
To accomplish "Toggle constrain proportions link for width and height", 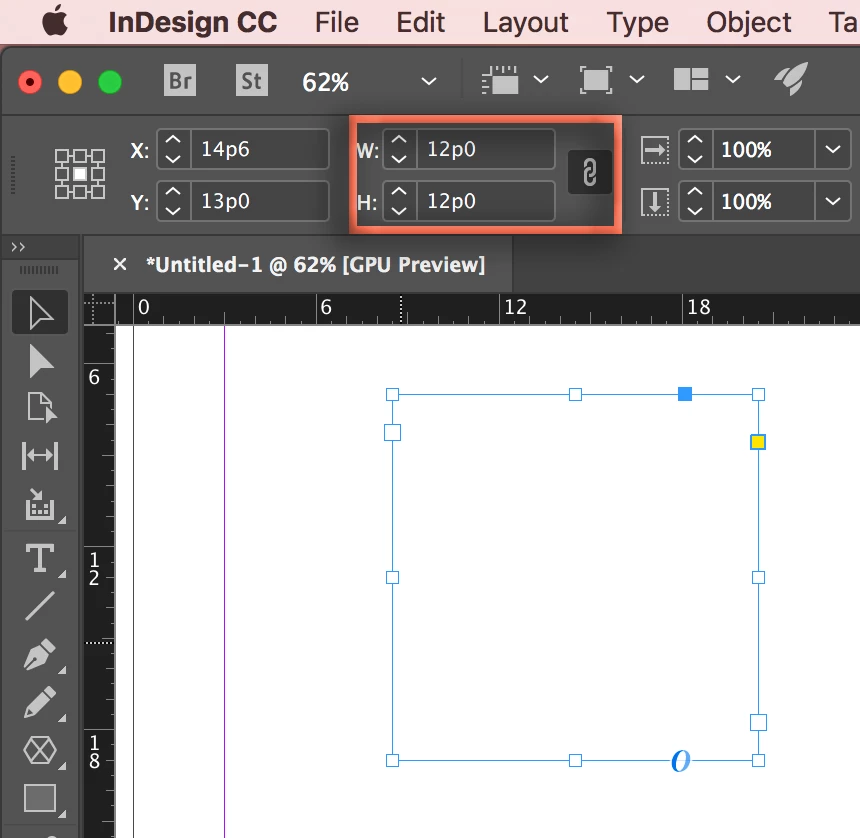I will [590, 172].
